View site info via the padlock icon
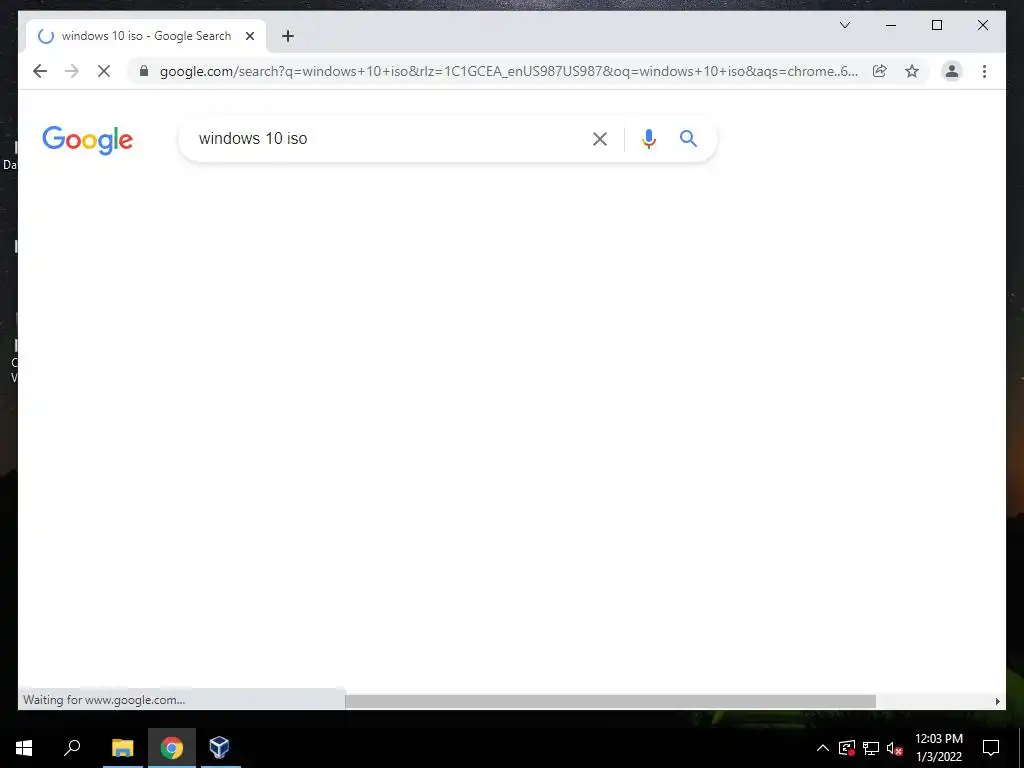This screenshot has height=768, width=1024. tap(144, 71)
